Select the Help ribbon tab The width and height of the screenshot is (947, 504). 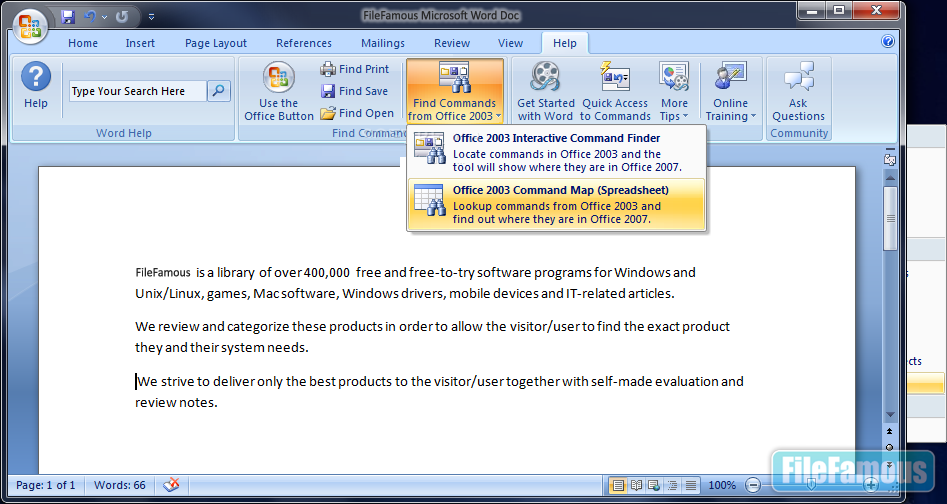(x=565, y=43)
